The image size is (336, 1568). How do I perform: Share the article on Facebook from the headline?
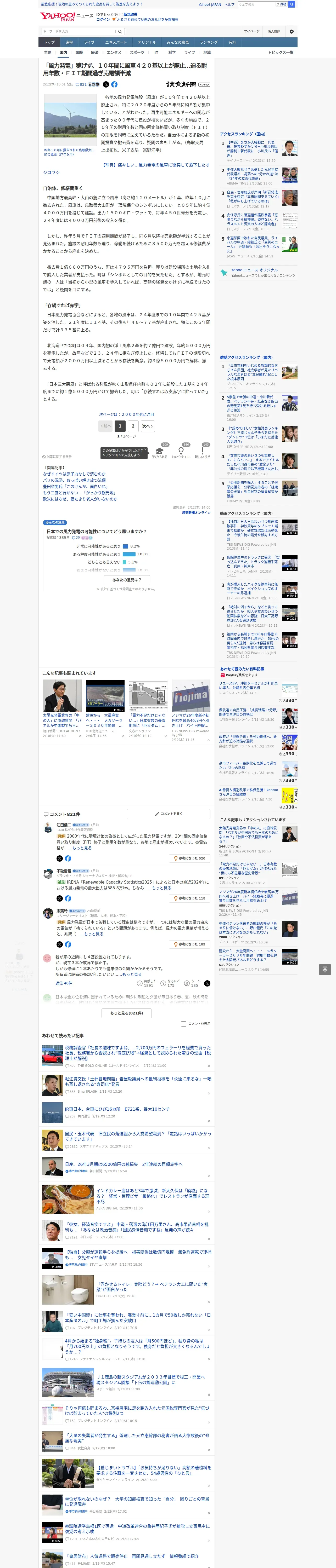[114, 85]
